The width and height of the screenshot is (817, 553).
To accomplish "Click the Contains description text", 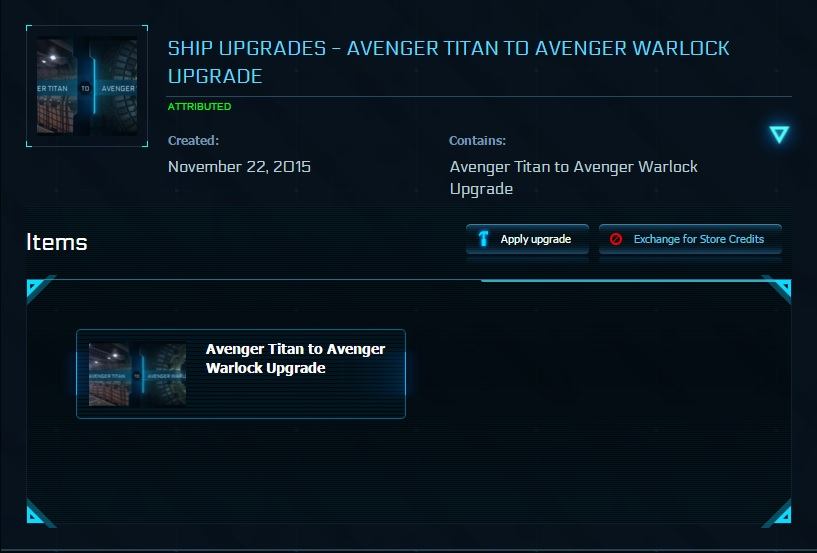I will (x=574, y=177).
